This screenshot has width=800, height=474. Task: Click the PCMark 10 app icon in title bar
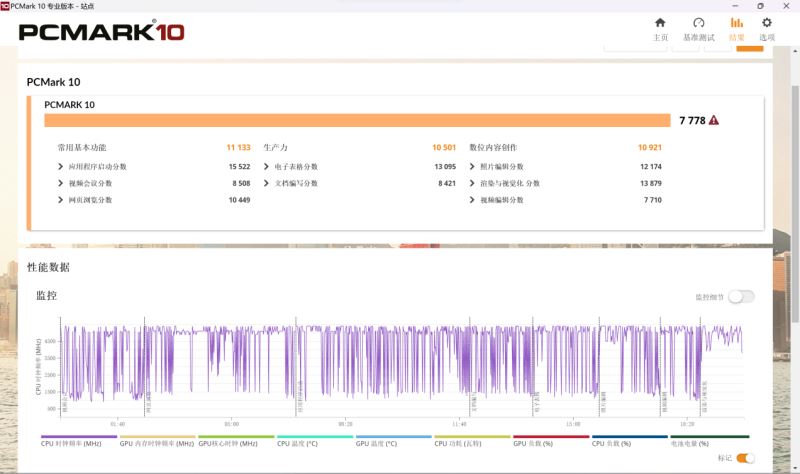5,6
